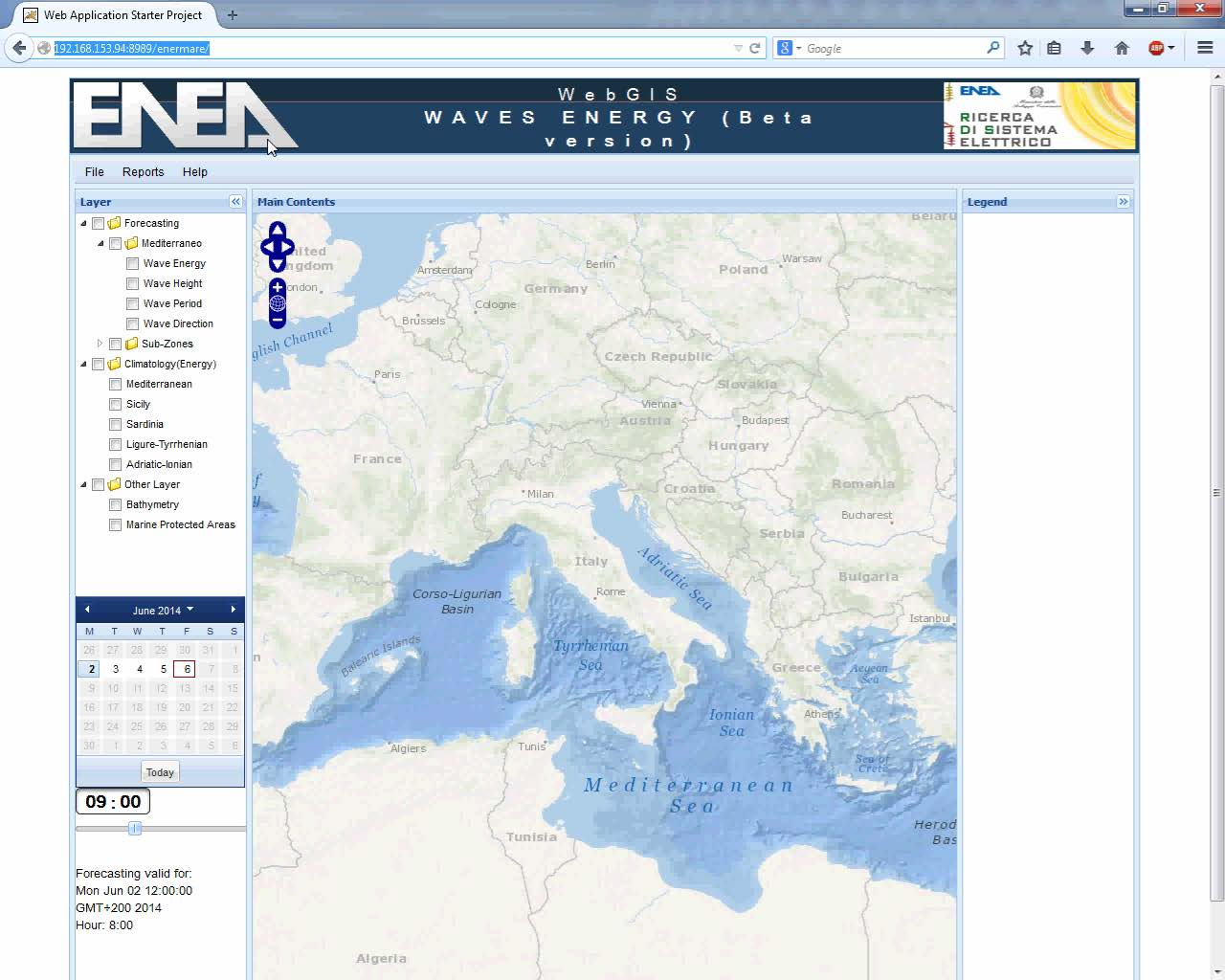Screen dimensions: 1225x980
Task: Open the Forecasting folder icon
Action: 115,223
